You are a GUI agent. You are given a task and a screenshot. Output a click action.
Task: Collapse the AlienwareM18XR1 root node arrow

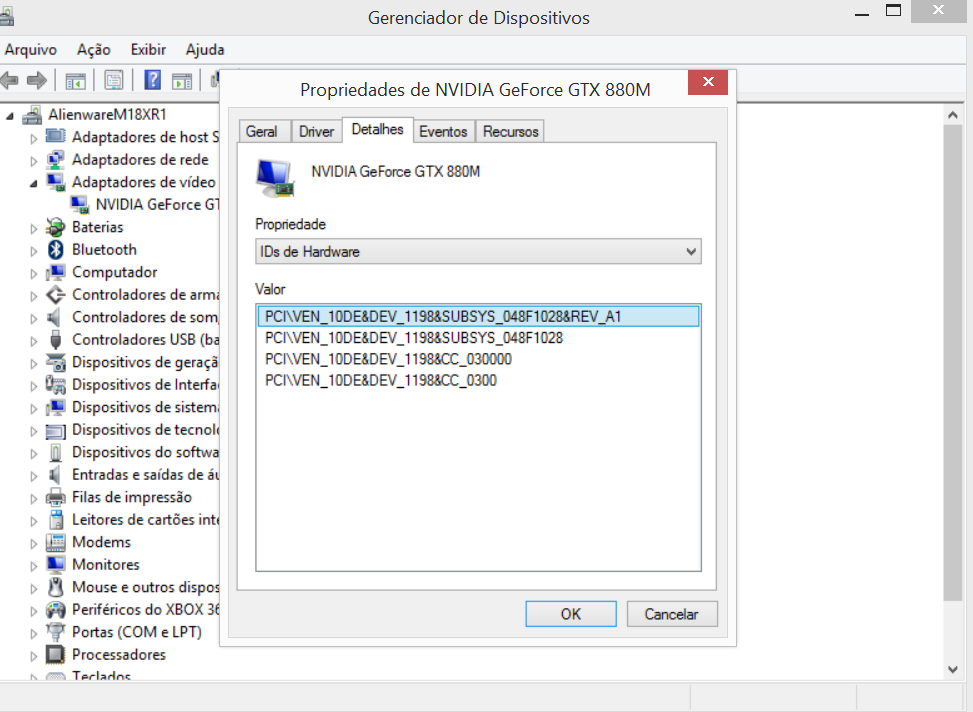[x=10, y=115]
